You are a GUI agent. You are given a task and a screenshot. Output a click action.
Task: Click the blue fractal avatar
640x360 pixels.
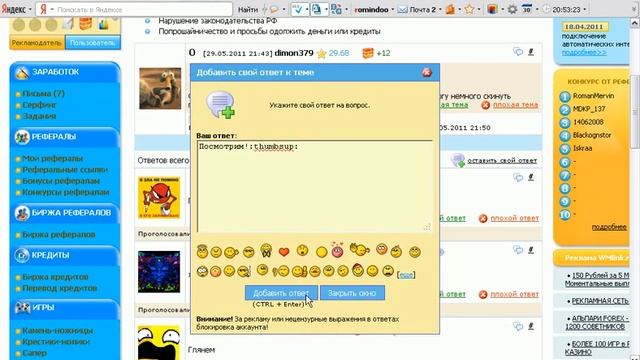159,272
